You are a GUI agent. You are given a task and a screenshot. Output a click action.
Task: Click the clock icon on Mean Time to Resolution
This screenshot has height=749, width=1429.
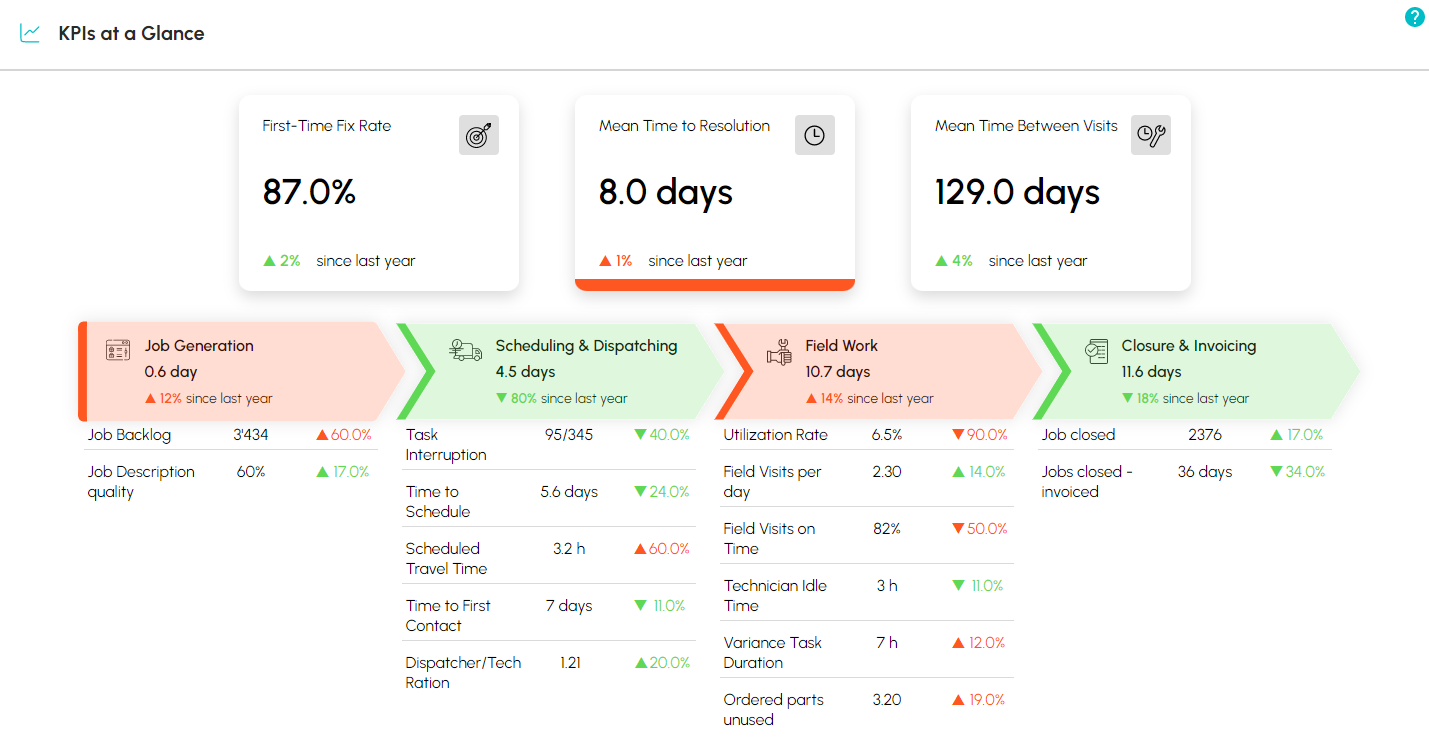(815, 135)
